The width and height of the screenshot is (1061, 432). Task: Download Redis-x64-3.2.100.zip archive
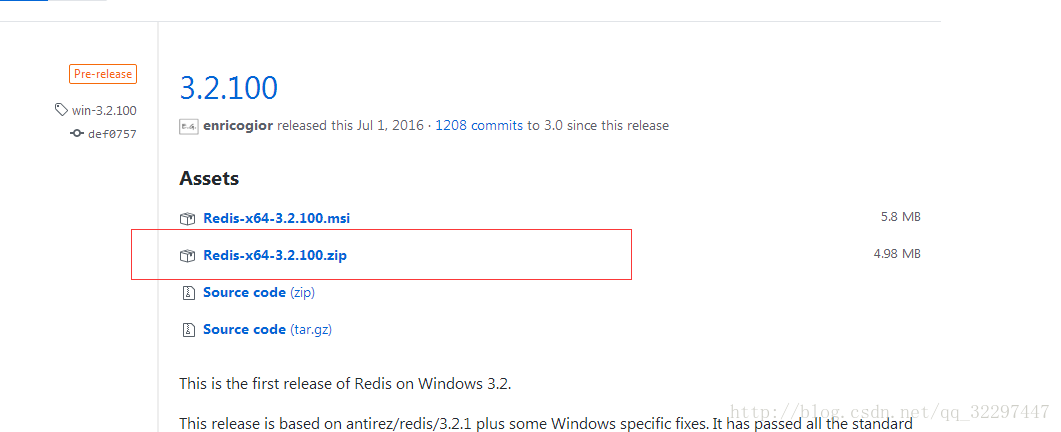click(275, 256)
